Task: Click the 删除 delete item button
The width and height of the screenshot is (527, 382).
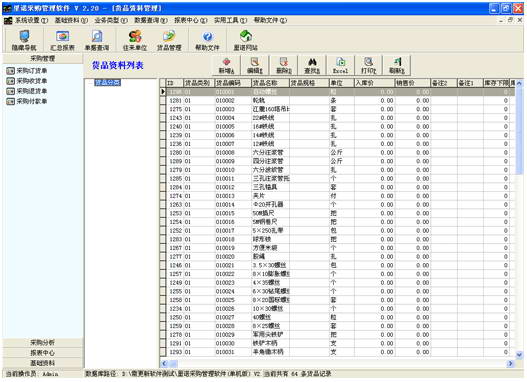Action: (284, 65)
